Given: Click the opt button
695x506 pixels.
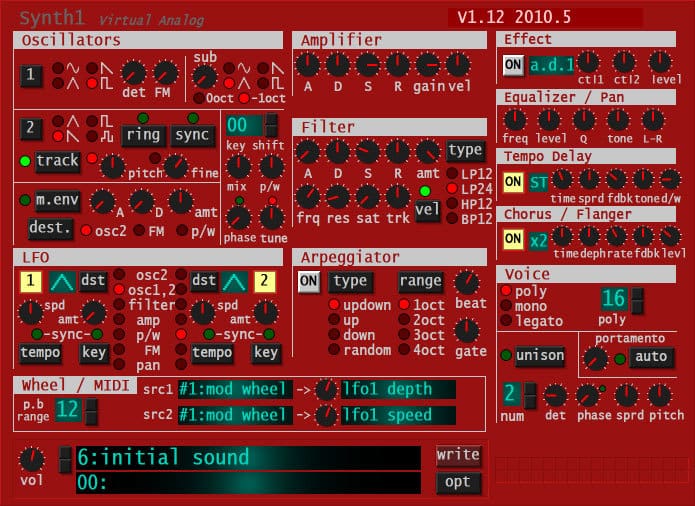Looking at the screenshot, I should pyautogui.click(x=458, y=483).
